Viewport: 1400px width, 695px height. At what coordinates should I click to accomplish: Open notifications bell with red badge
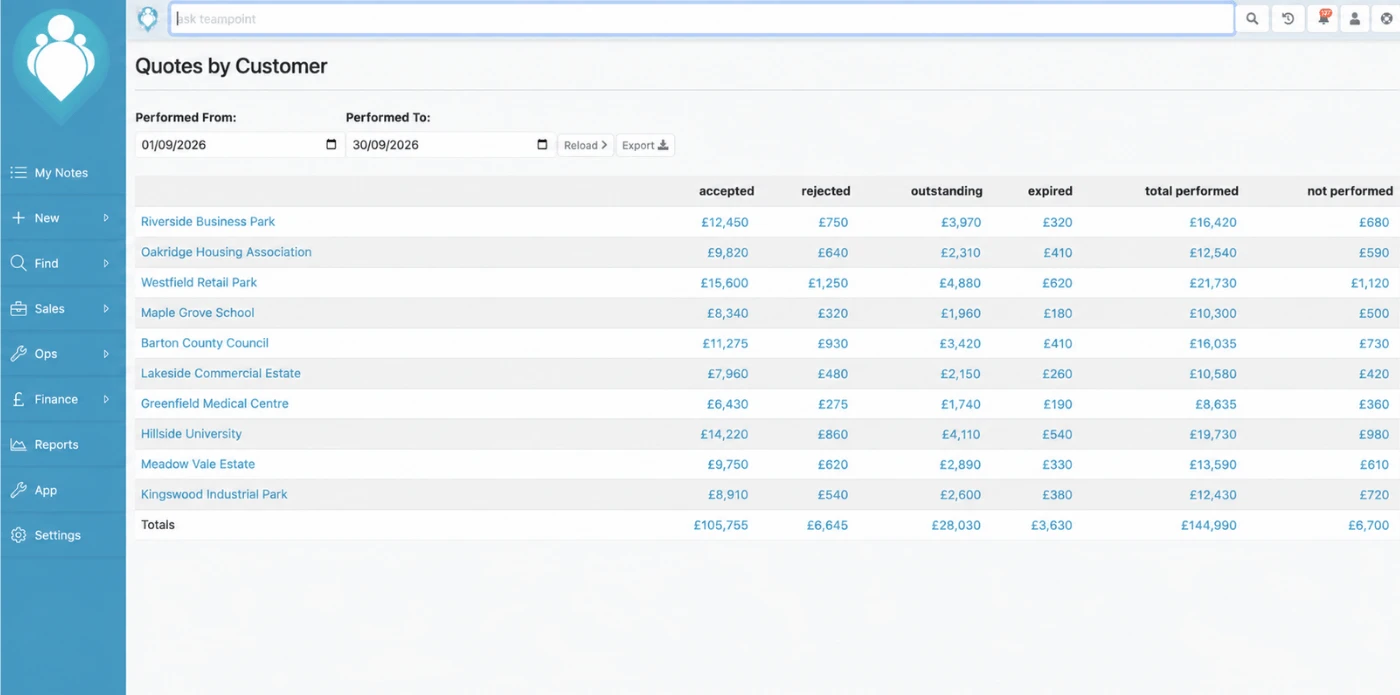tap(1323, 18)
